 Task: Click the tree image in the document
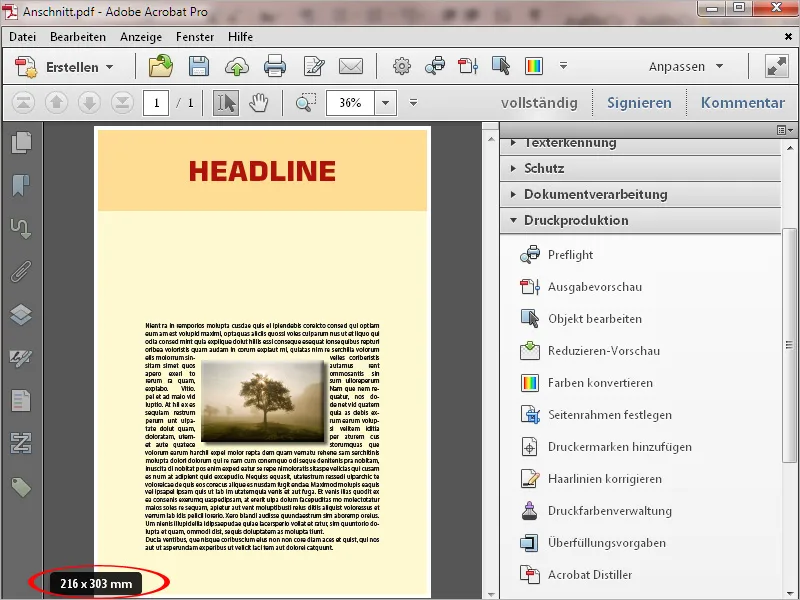click(263, 401)
